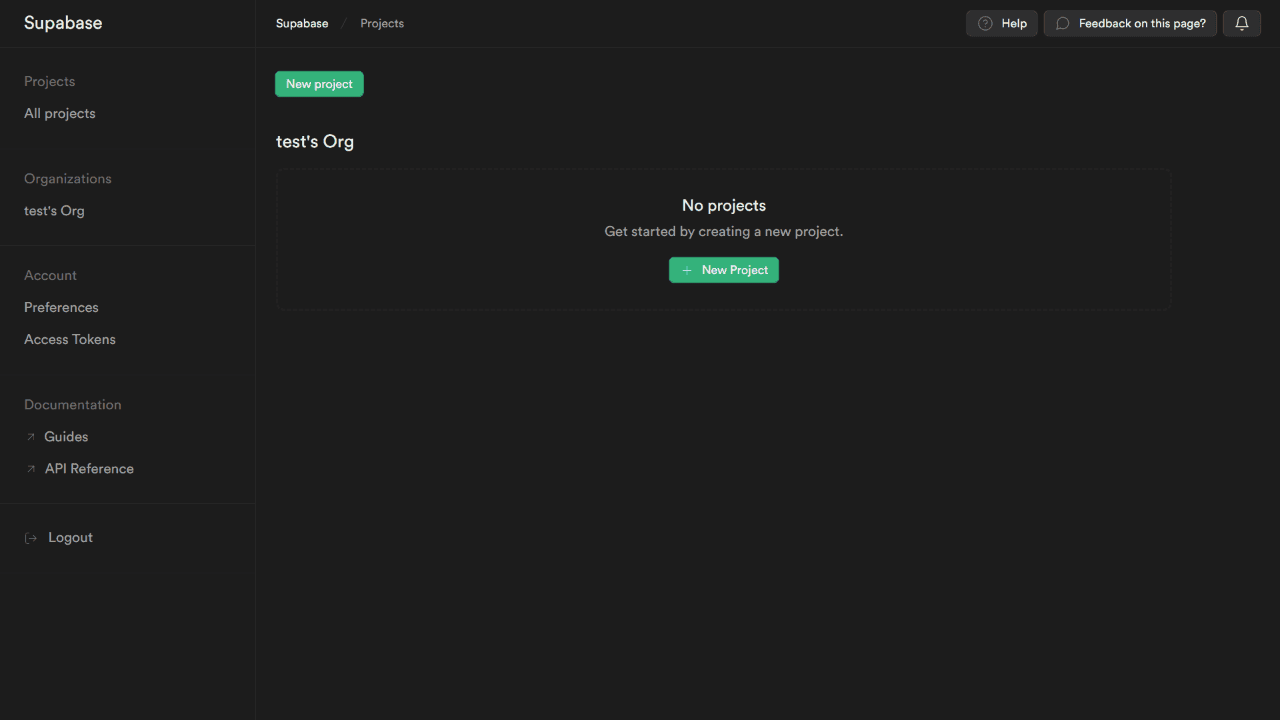Click Supabase in the breadcrumb trail

point(301,23)
